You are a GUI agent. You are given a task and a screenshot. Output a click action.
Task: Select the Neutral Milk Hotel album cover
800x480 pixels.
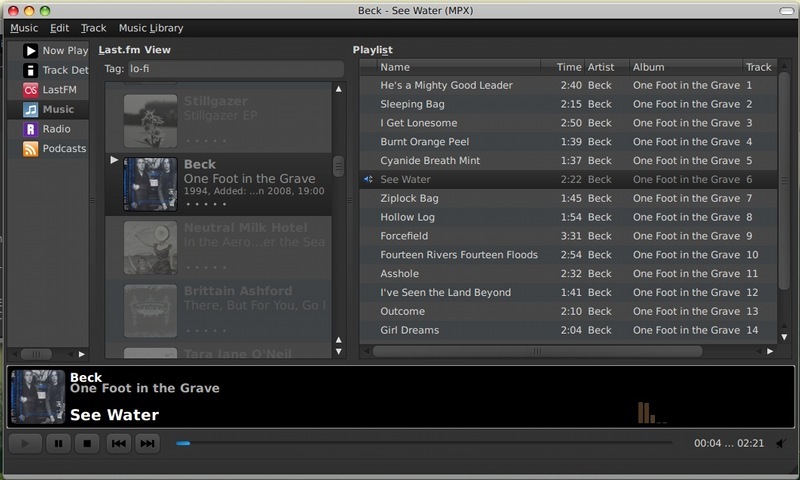pos(151,247)
